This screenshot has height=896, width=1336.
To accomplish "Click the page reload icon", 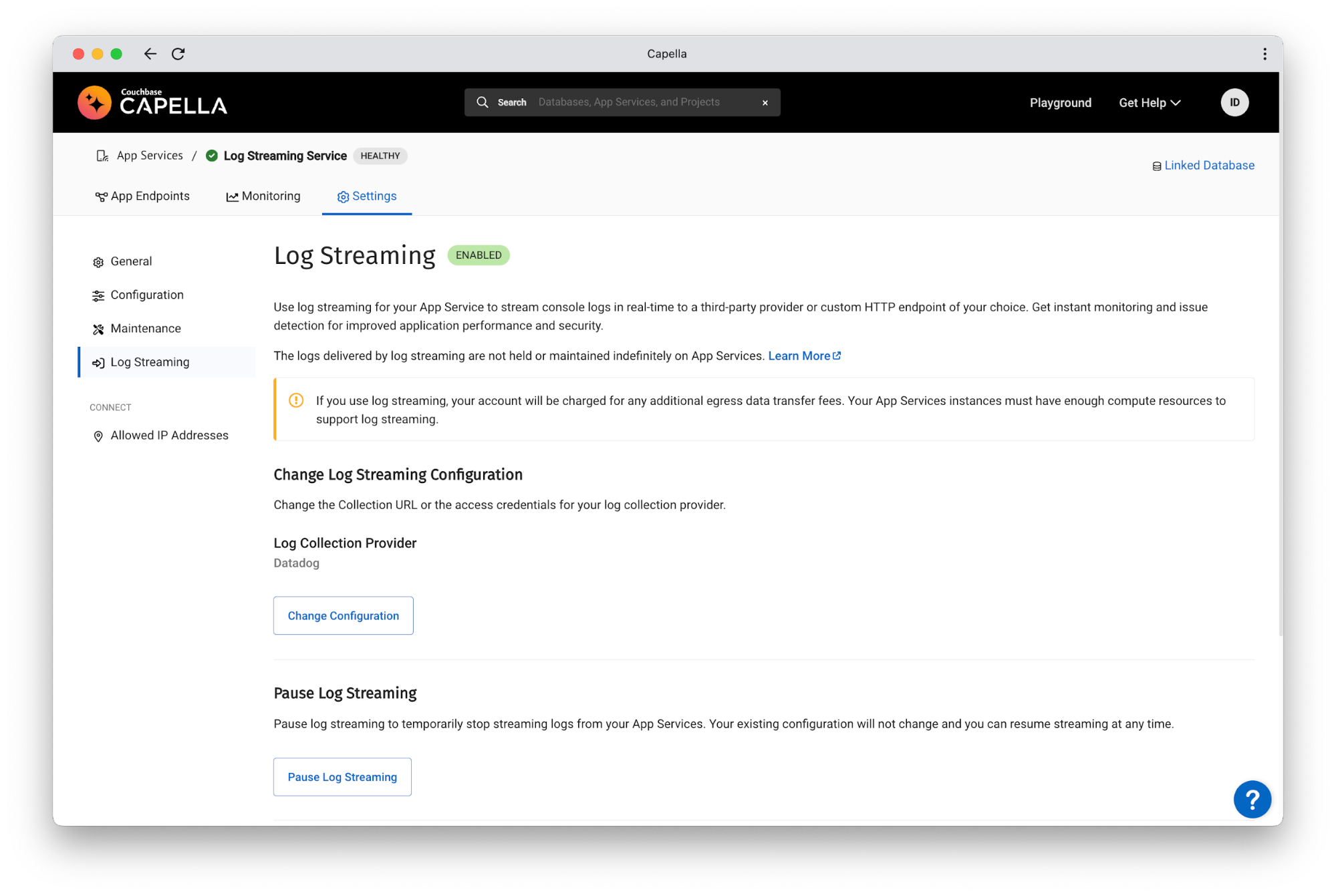I will pyautogui.click(x=178, y=53).
